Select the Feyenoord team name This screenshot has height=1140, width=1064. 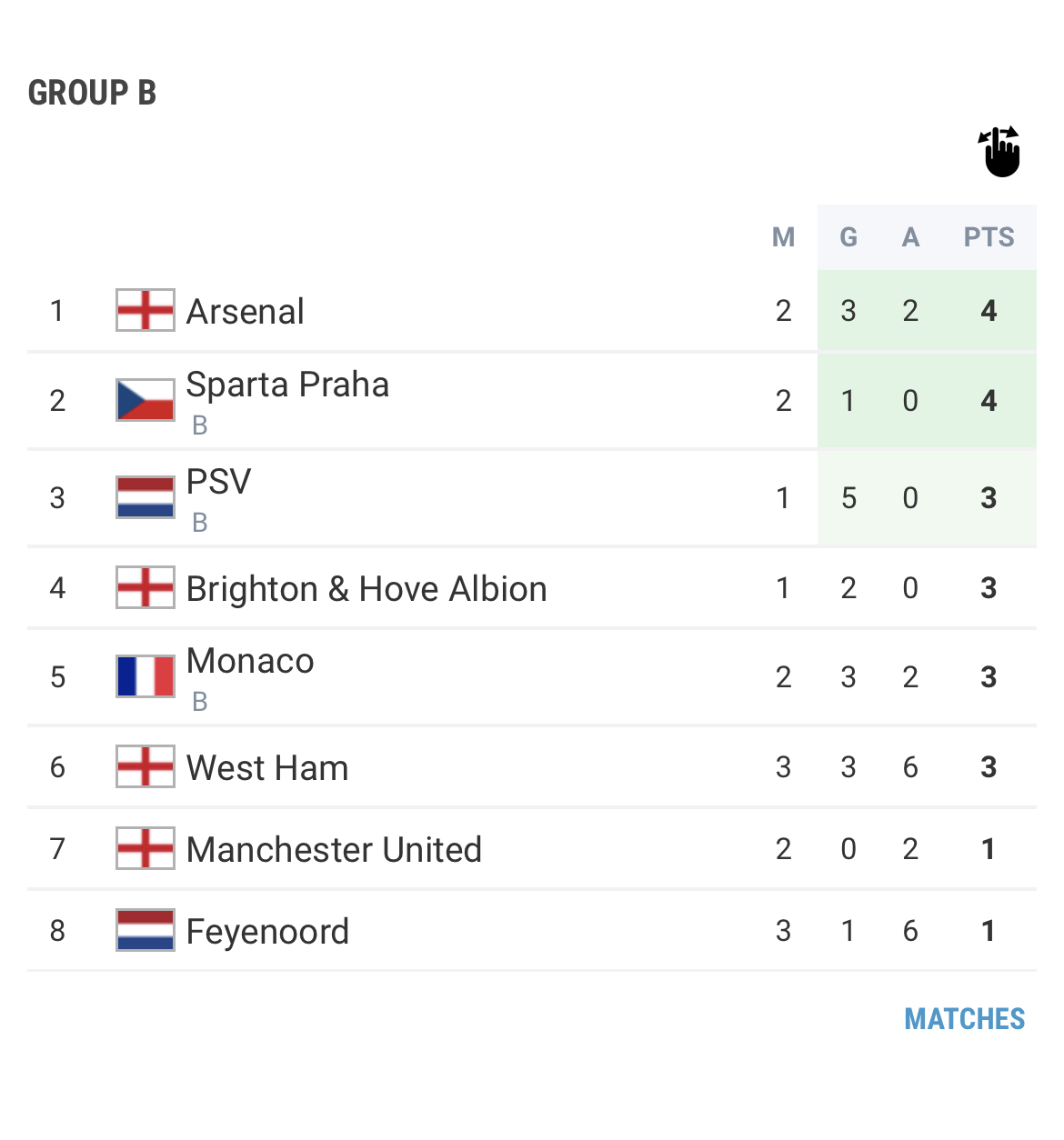(x=267, y=932)
